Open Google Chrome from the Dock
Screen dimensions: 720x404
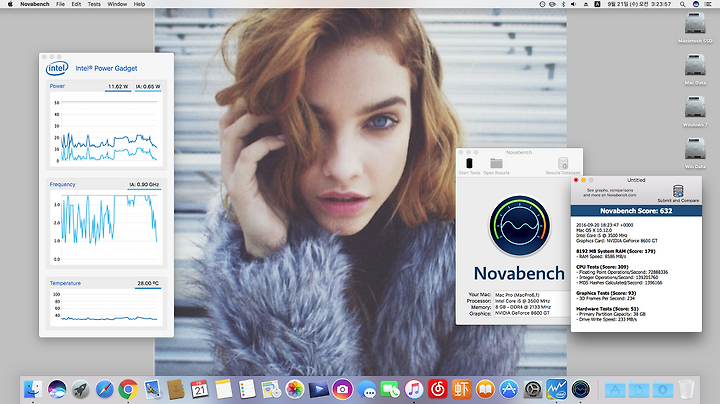128,389
